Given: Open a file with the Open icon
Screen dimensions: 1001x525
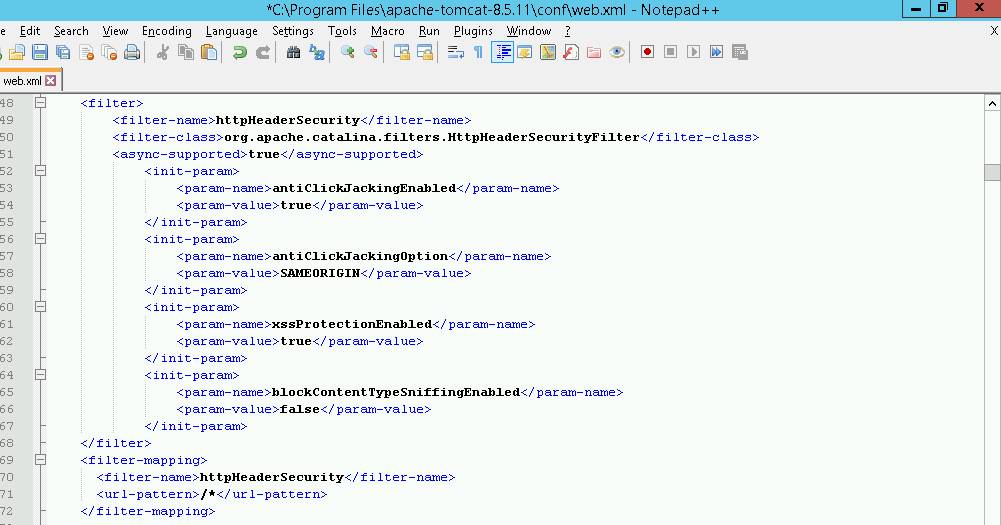Looking at the screenshot, I should [x=17, y=52].
